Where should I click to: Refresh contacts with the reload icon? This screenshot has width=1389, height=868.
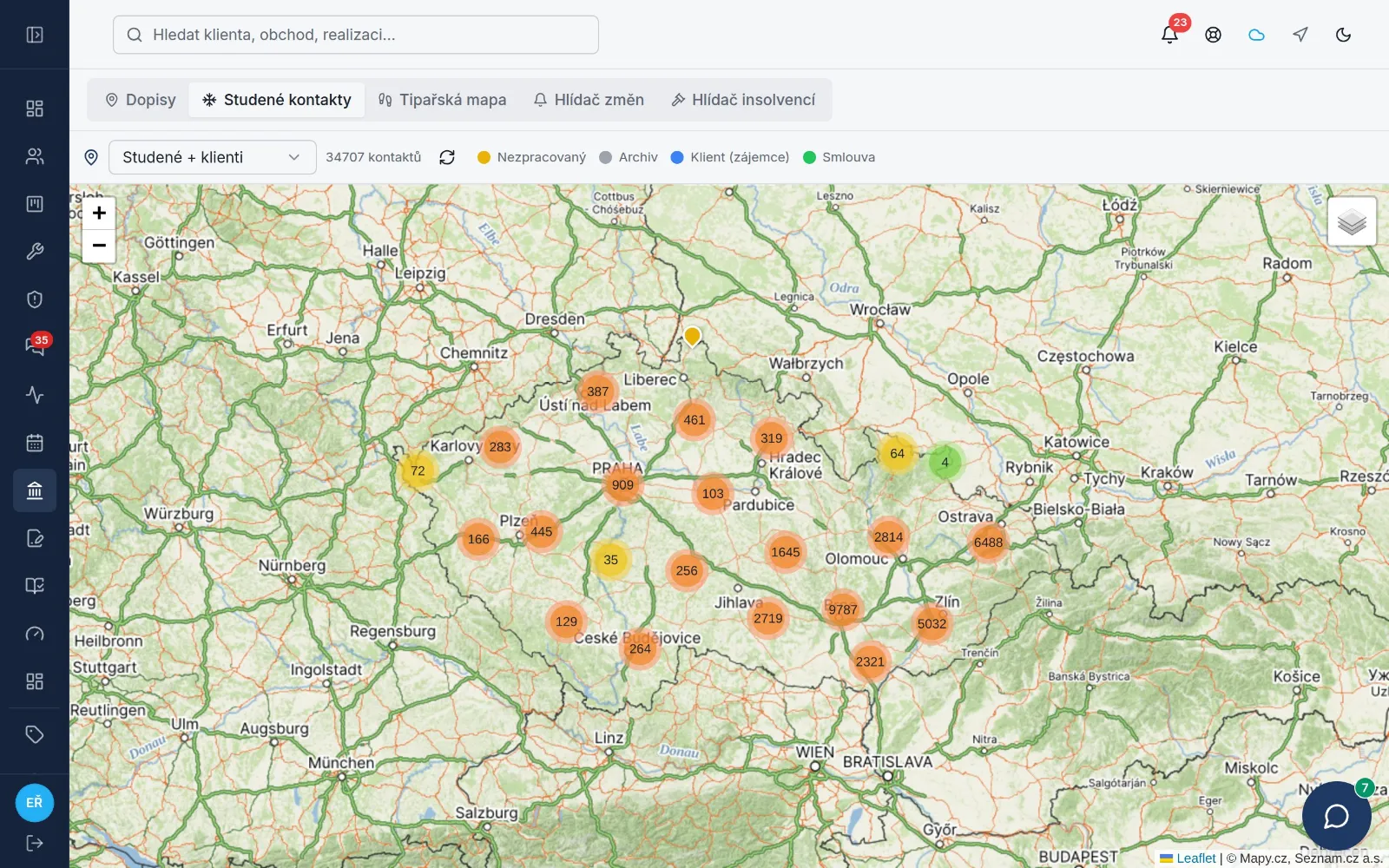coord(447,157)
